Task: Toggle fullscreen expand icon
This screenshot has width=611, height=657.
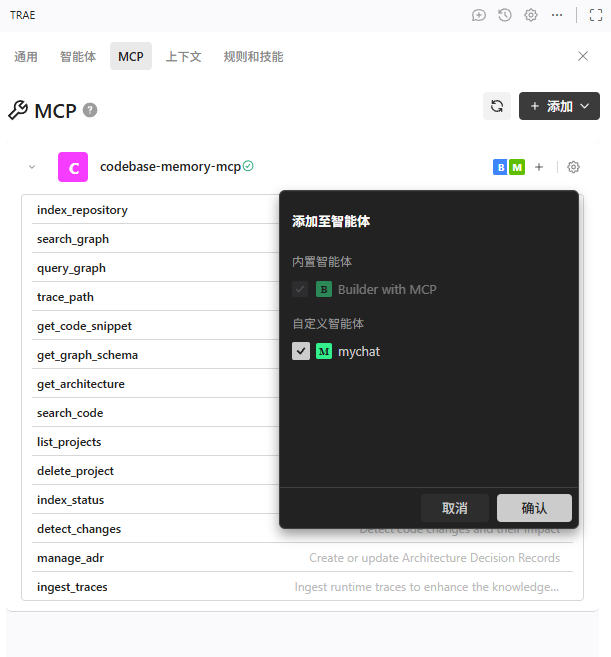Action: click(x=595, y=16)
